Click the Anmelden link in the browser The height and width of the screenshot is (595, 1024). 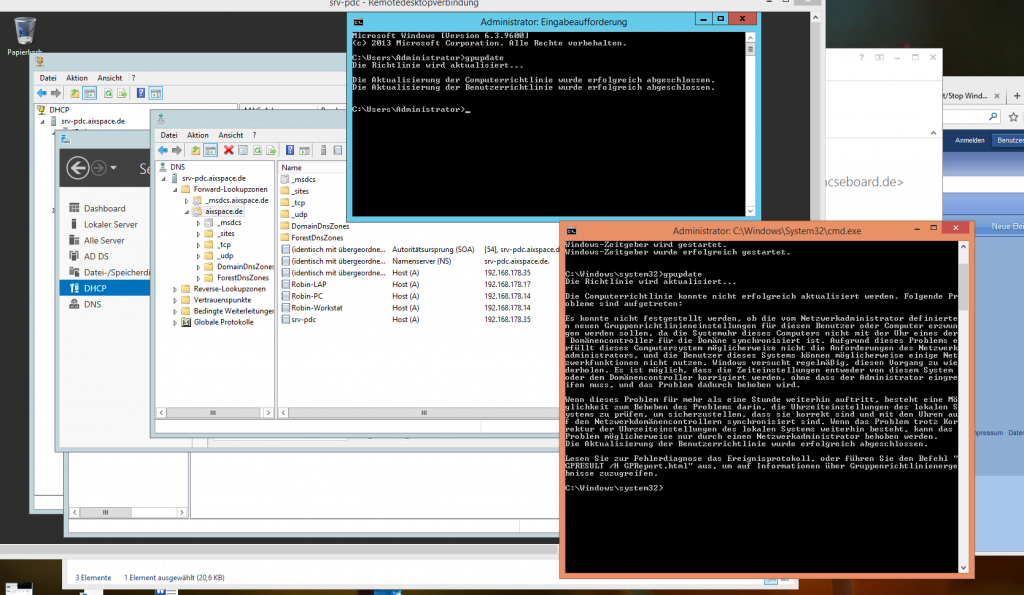click(969, 140)
